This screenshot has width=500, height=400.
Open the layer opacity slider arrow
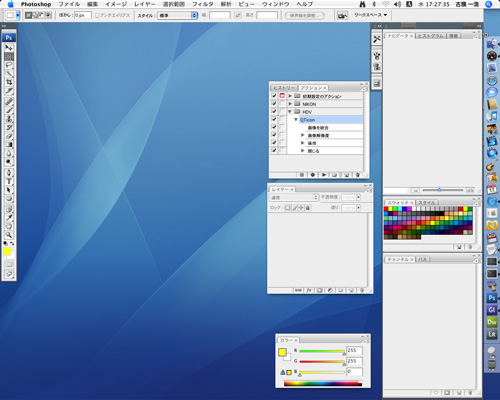358,197
